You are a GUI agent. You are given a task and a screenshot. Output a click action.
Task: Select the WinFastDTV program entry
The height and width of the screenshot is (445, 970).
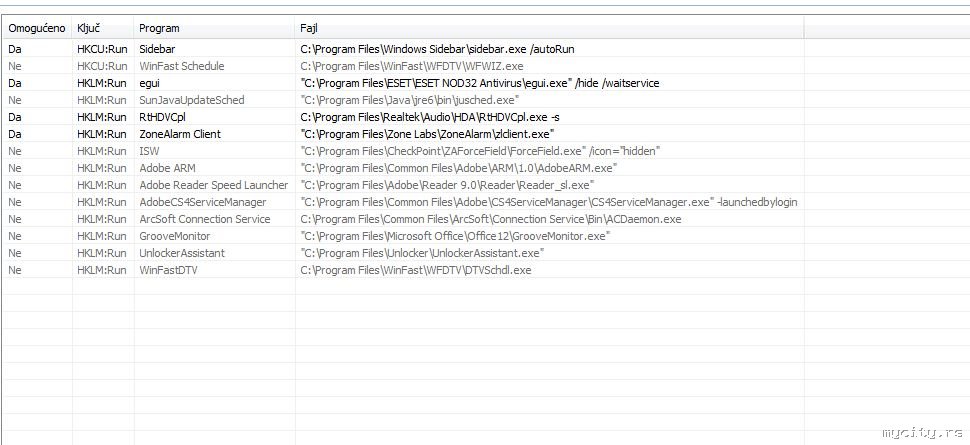point(169,270)
